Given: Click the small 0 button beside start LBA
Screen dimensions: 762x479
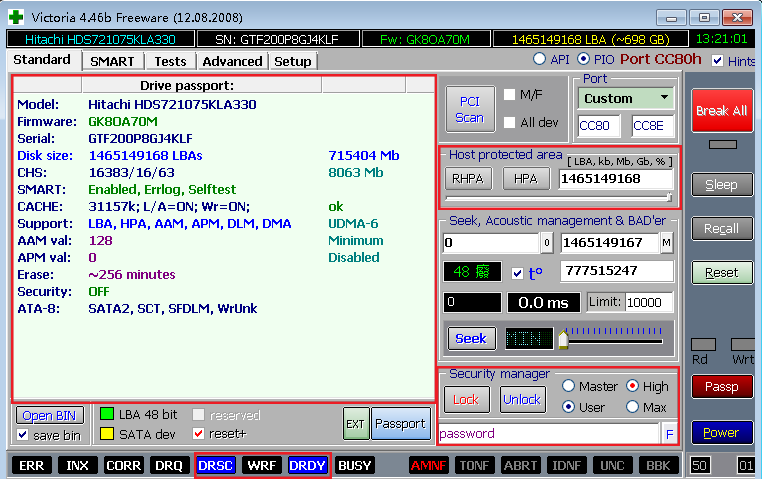Looking at the screenshot, I should point(547,242).
